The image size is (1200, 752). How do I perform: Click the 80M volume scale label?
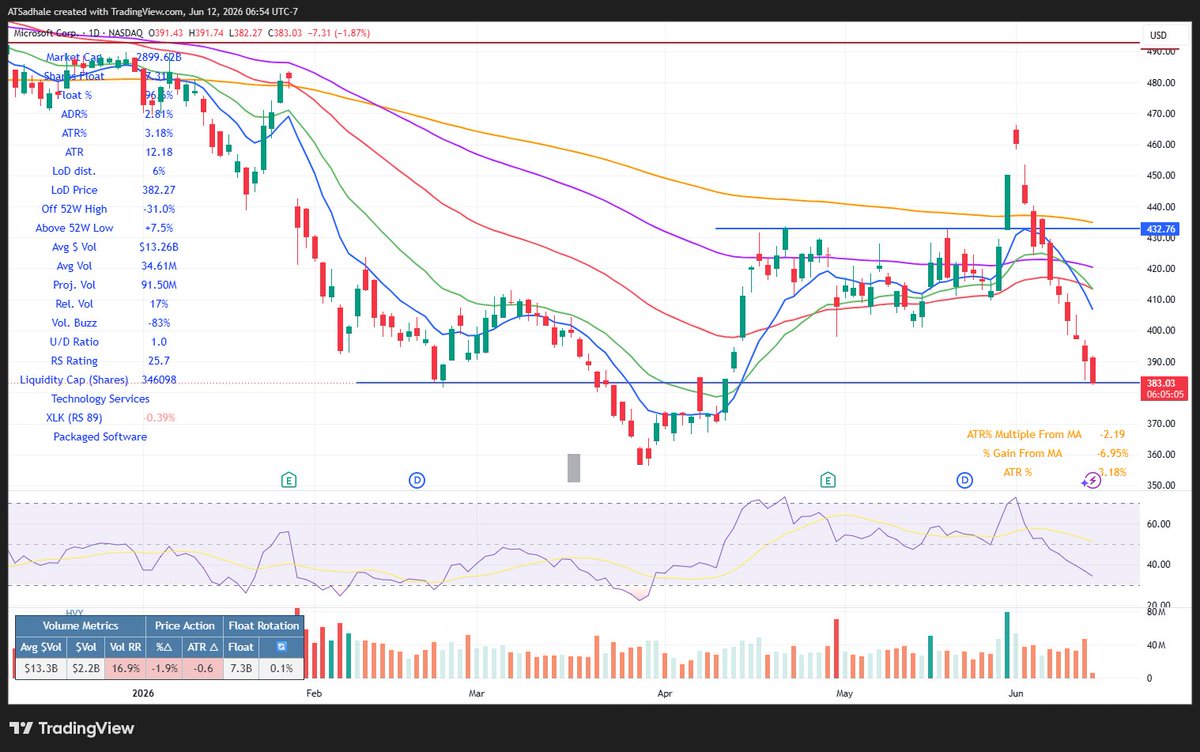[1156, 613]
